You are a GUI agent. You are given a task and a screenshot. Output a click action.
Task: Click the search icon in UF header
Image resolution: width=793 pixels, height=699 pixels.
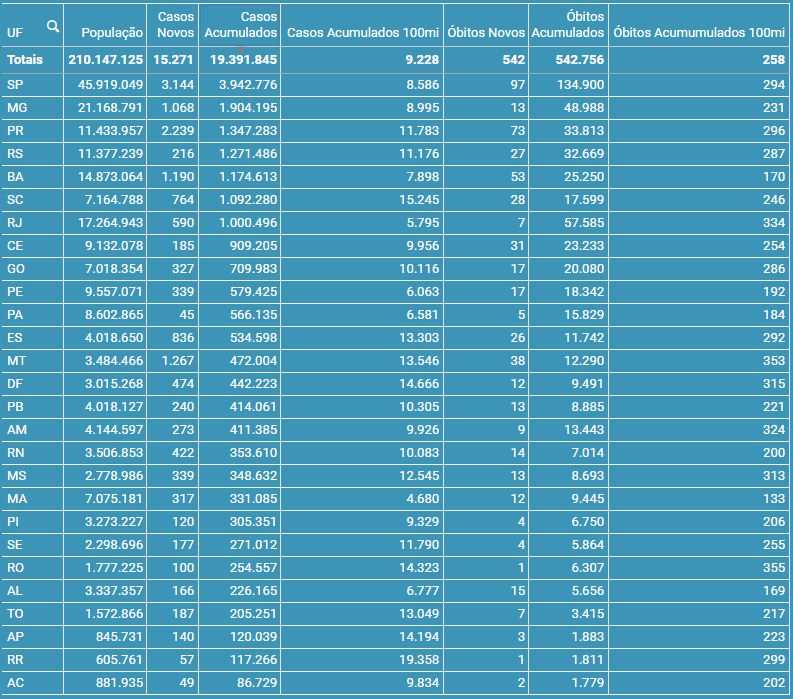tap(52, 26)
